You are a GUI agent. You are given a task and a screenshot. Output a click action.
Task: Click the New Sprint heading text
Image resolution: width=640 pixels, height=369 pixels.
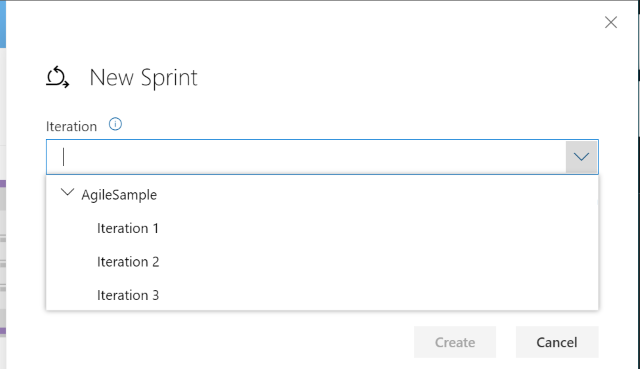(x=143, y=78)
